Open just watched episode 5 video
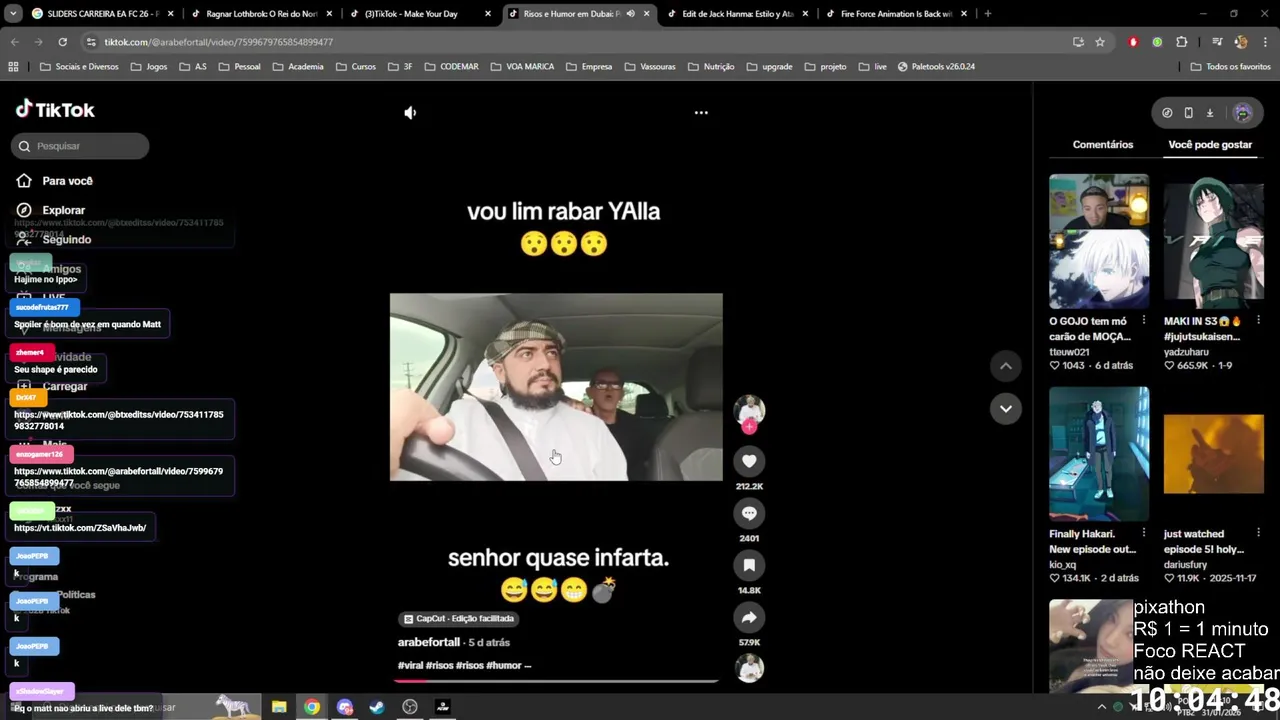1280x720 pixels. tap(1214, 454)
